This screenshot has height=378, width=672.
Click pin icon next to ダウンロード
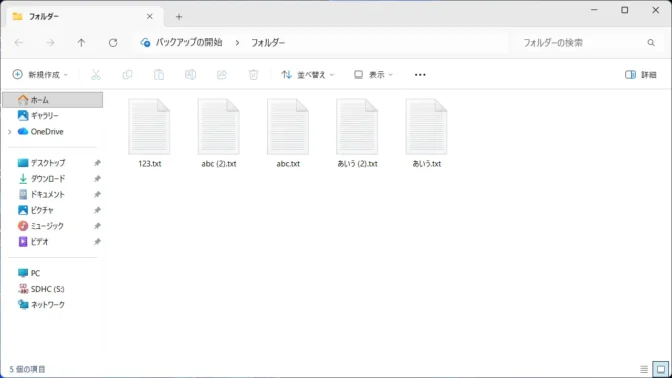[x=97, y=179]
